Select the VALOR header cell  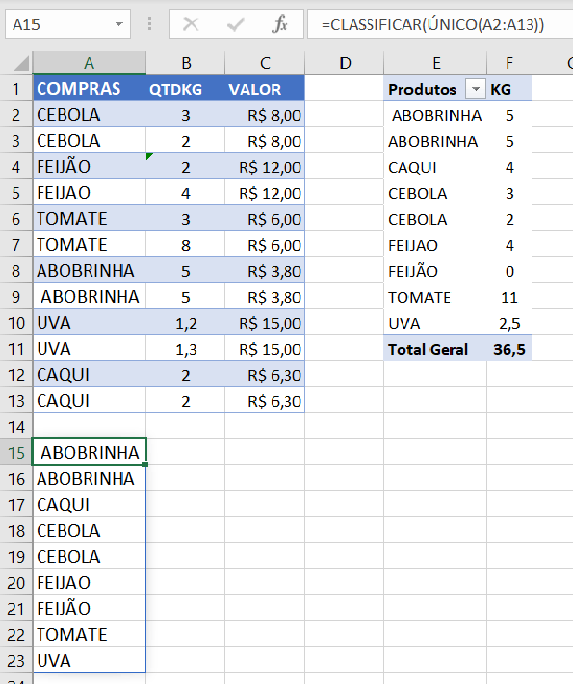click(x=264, y=89)
